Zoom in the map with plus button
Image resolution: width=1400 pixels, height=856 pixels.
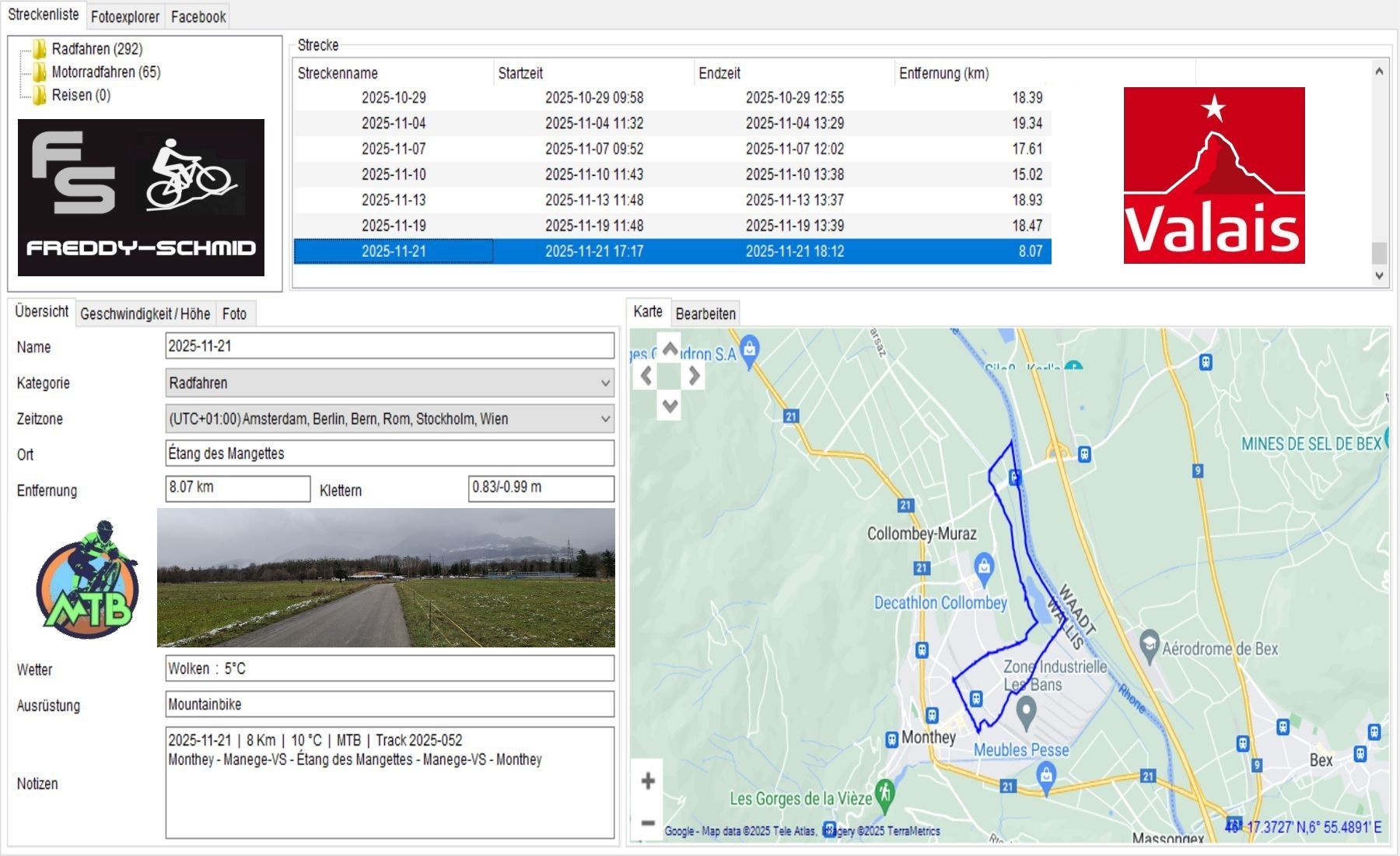click(x=648, y=781)
